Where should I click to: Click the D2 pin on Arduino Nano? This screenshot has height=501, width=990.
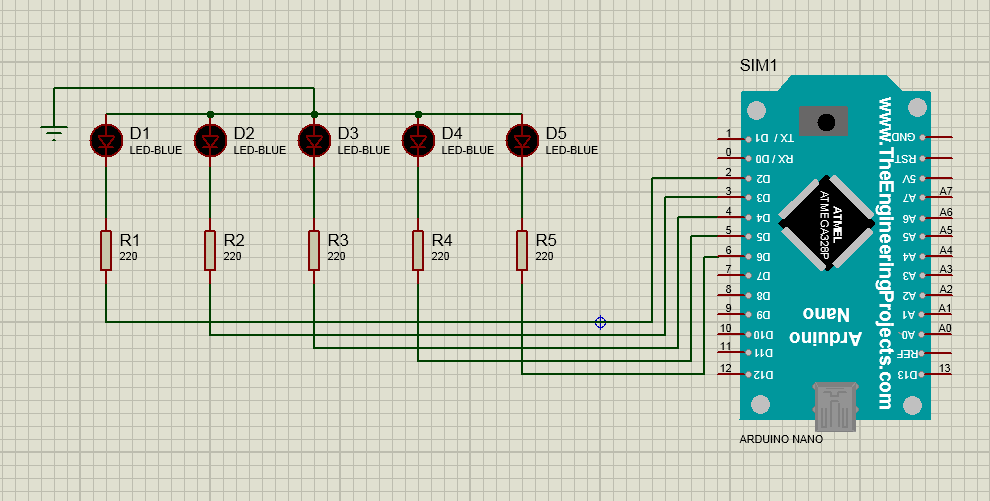coord(749,178)
